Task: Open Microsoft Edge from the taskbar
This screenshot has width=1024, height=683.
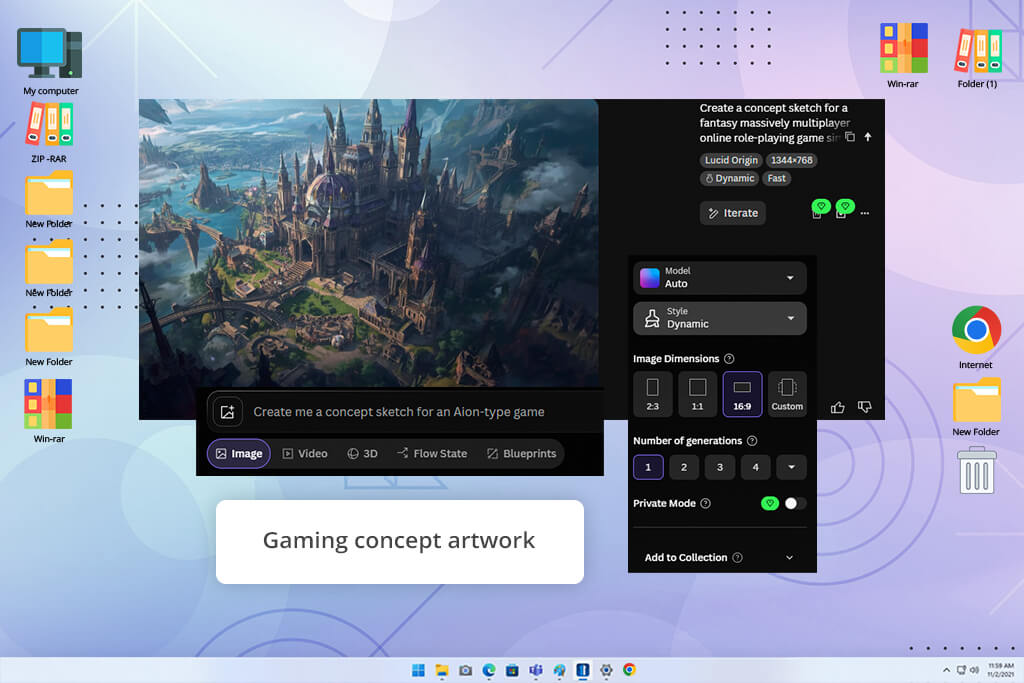Action: pos(489,670)
